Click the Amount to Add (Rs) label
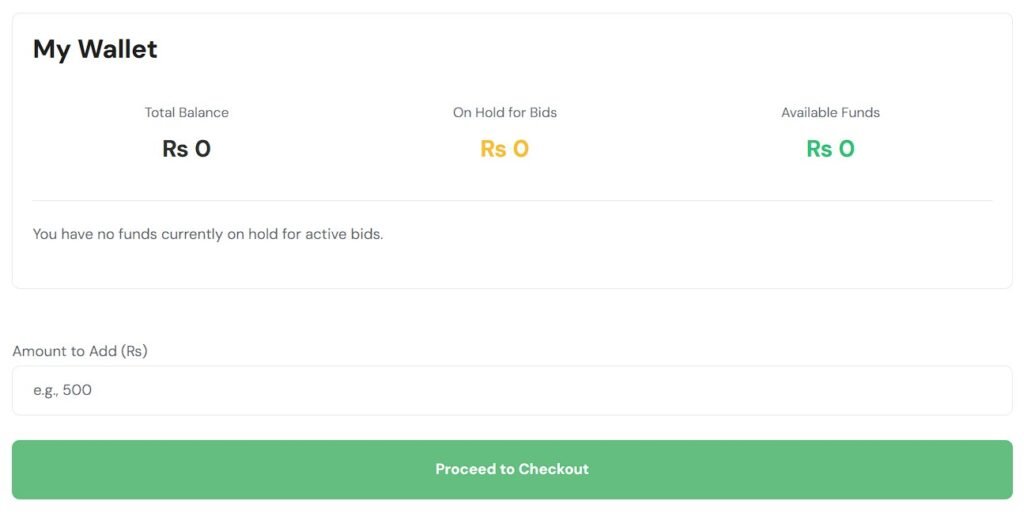This screenshot has width=1024, height=516. point(80,351)
